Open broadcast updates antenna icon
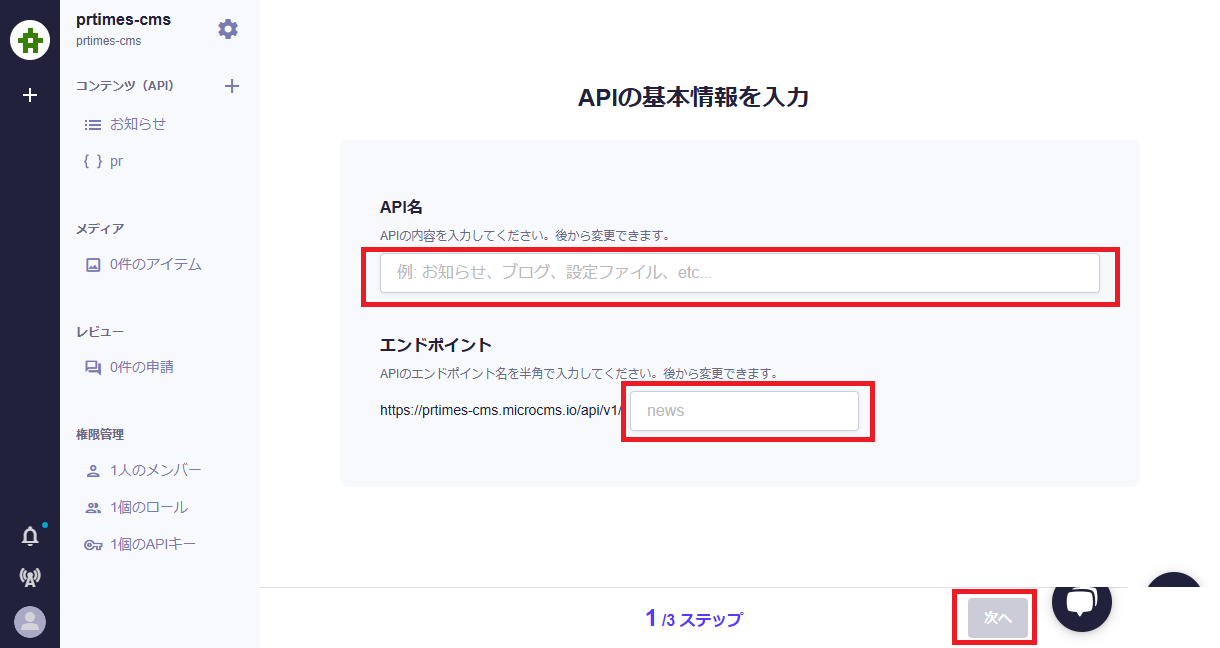 coord(30,577)
